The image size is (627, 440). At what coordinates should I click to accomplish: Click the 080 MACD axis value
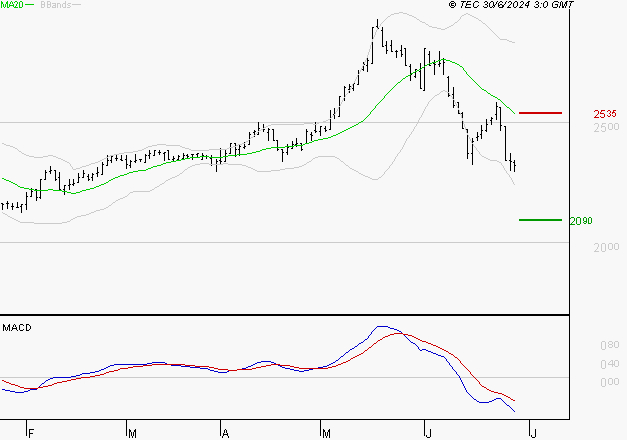click(x=610, y=345)
